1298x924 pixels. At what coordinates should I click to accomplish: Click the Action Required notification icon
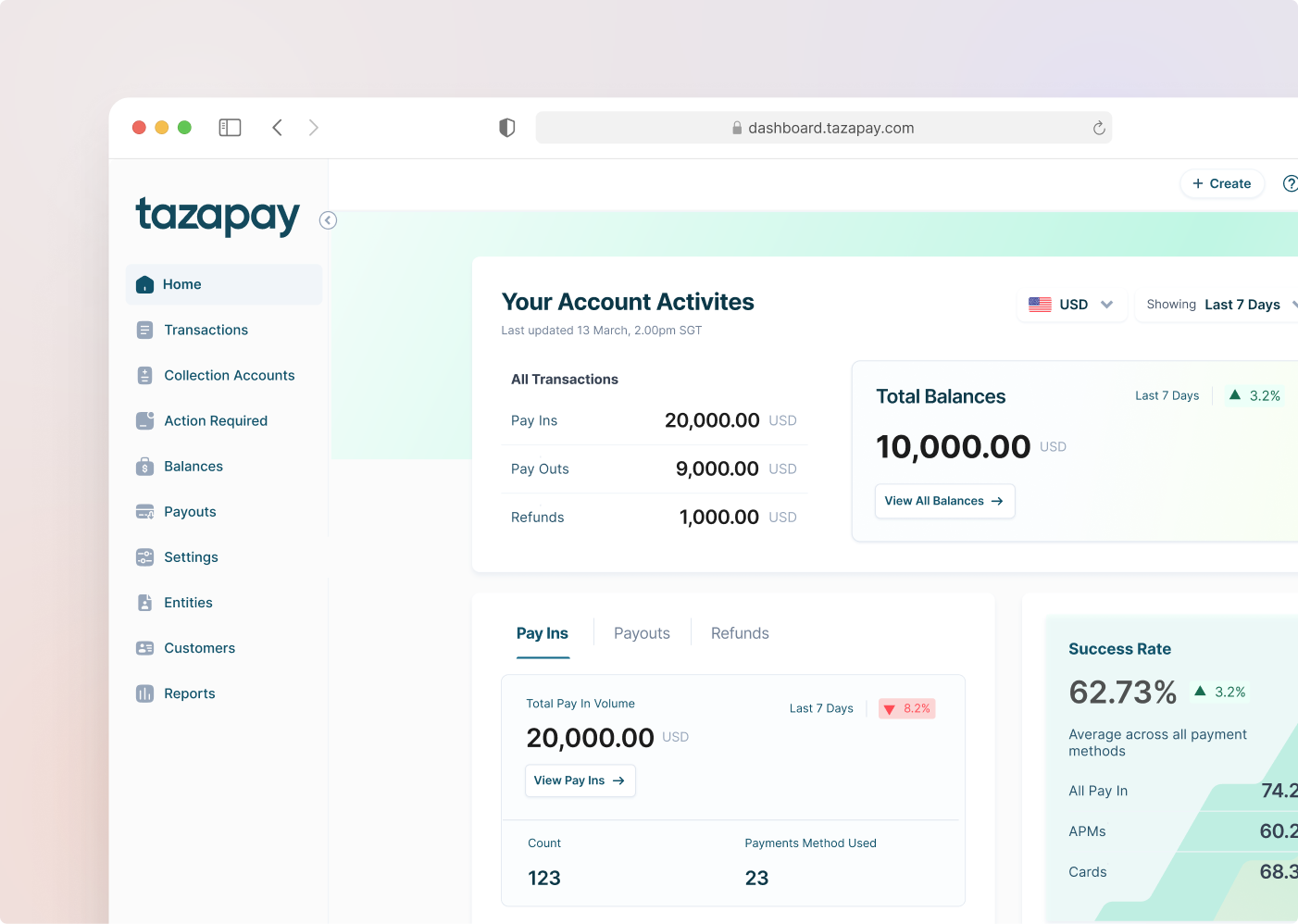tap(144, 420)
